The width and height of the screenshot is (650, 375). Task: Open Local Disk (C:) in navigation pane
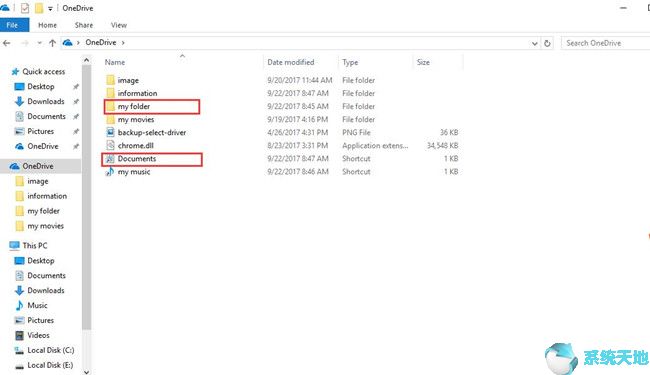tap(51, 350)
